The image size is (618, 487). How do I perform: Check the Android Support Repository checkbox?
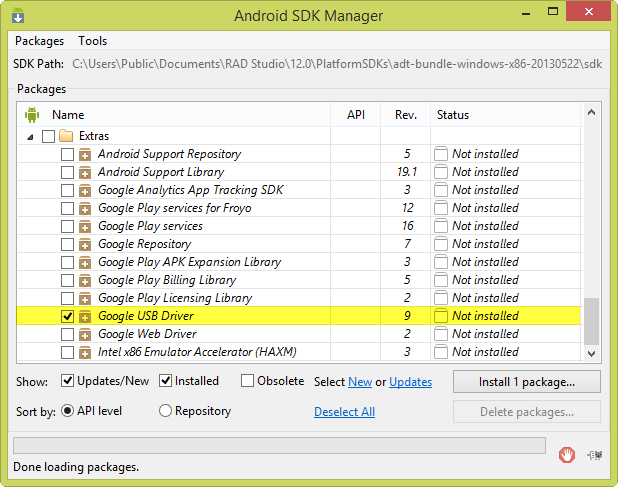[67, 154]
